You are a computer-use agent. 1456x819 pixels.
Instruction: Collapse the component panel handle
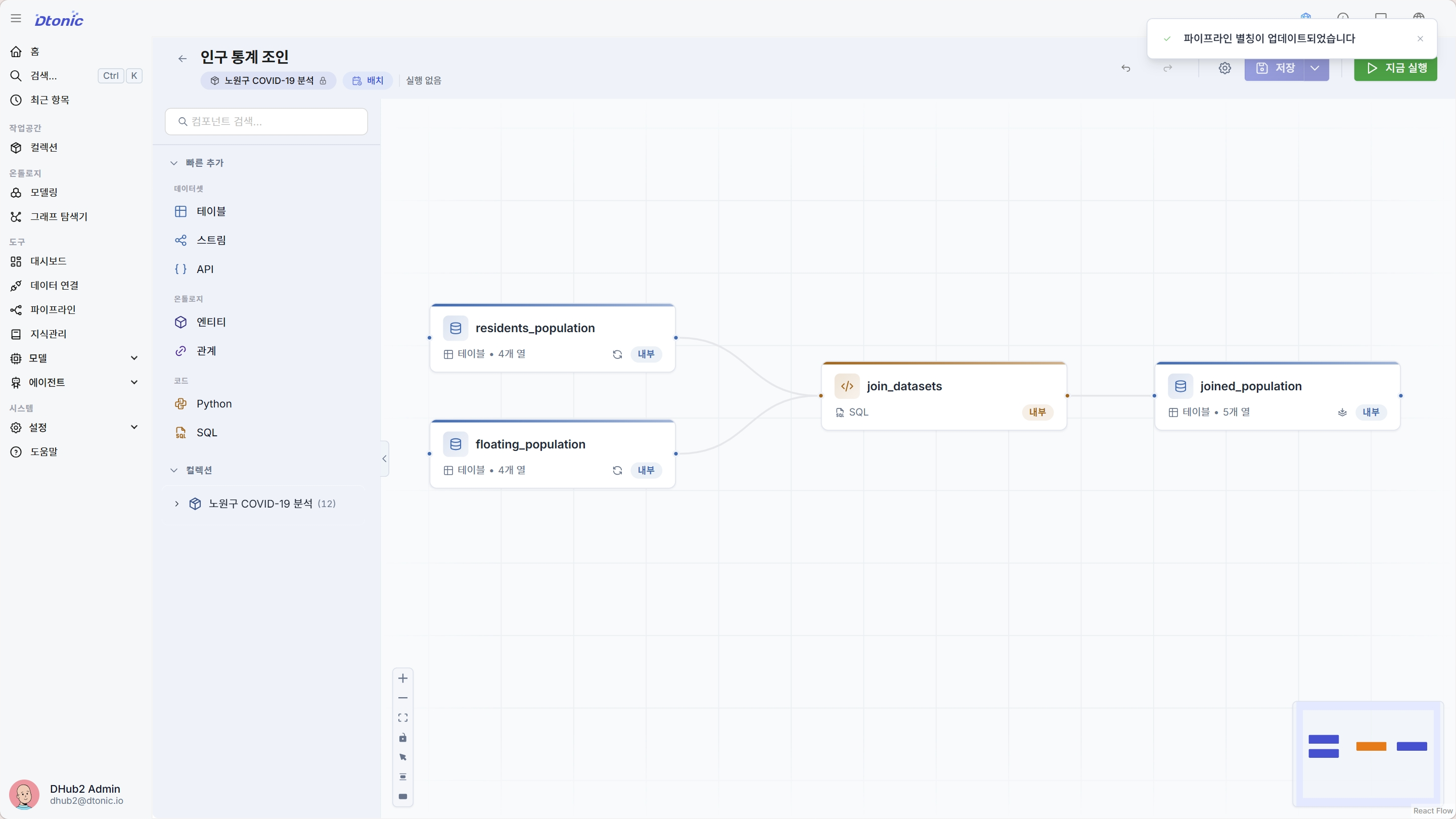pos(384,459)
